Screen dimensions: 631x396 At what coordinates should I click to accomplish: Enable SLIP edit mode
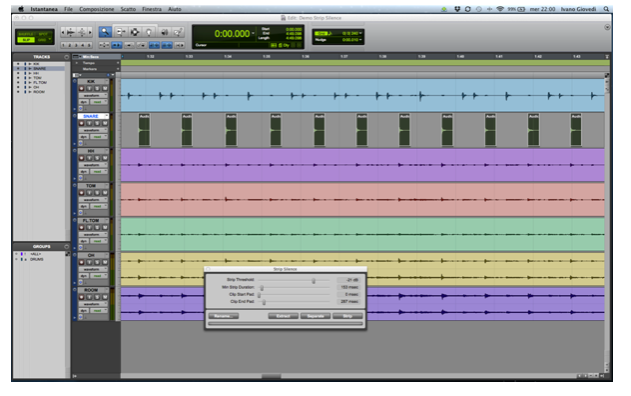point(26,40)
